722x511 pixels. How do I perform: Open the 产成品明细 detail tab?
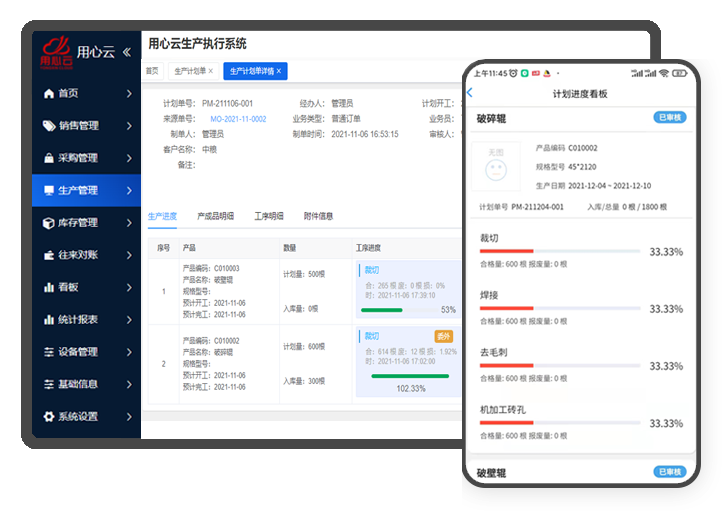coord(215,216)
